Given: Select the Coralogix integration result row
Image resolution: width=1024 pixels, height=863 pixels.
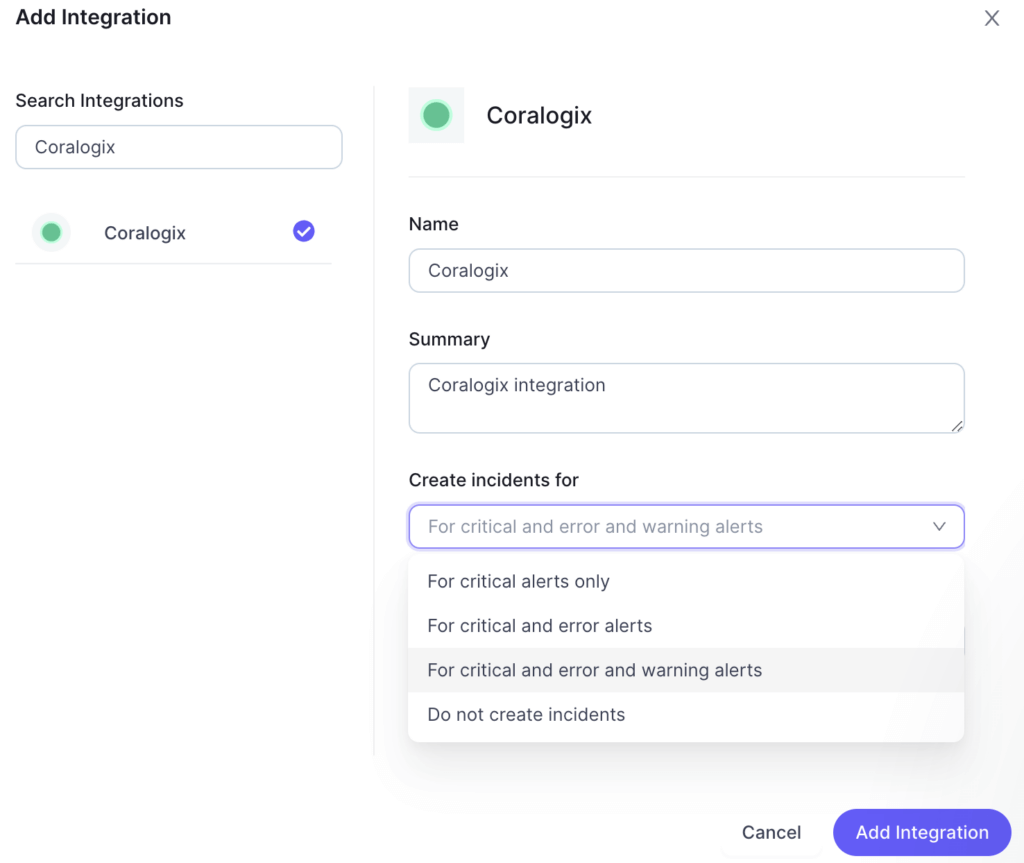Looking at the screenshot, I should [x=174, y=233].
